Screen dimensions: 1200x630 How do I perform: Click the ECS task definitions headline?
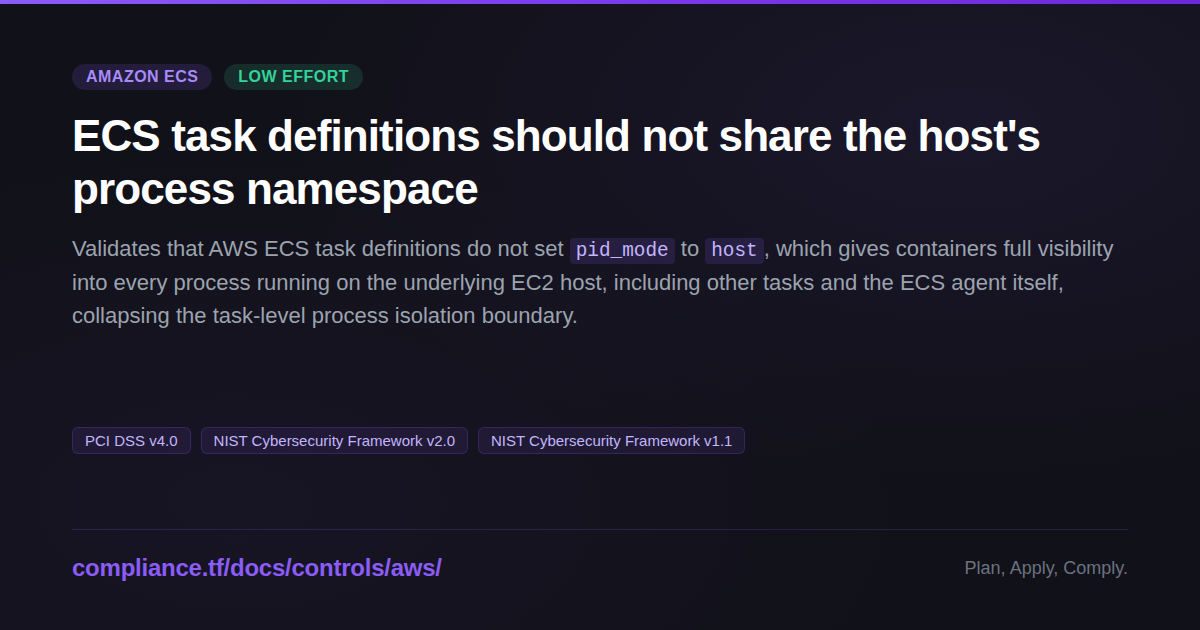[x=556, y=162]
